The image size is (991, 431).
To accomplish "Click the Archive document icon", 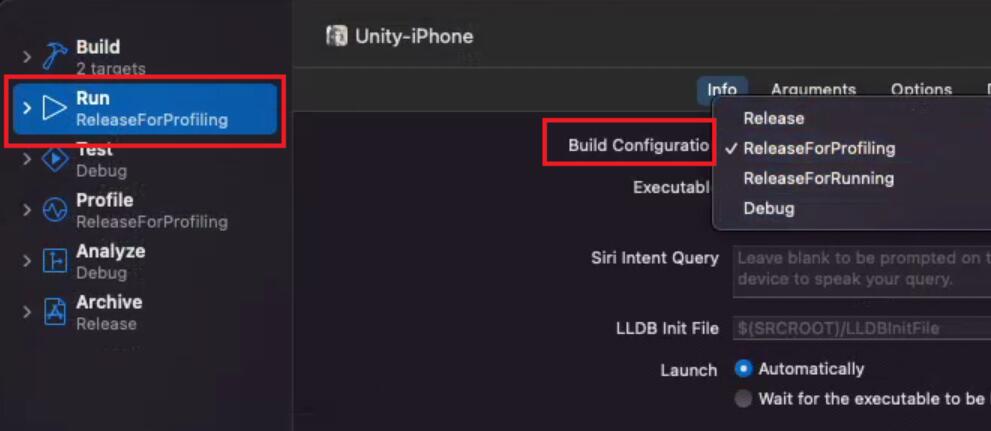I will point(55,312).
